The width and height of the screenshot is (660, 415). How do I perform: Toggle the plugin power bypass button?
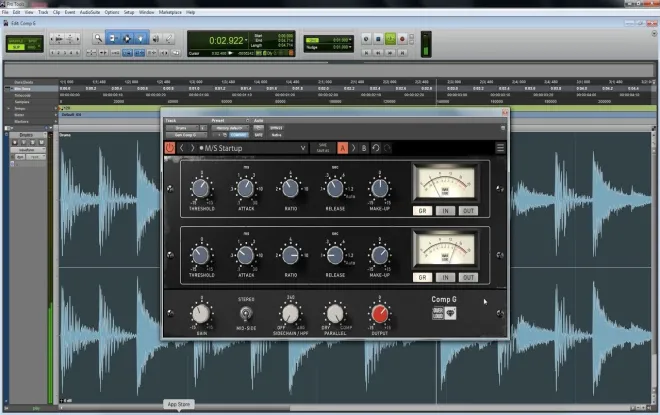(170, 148)
